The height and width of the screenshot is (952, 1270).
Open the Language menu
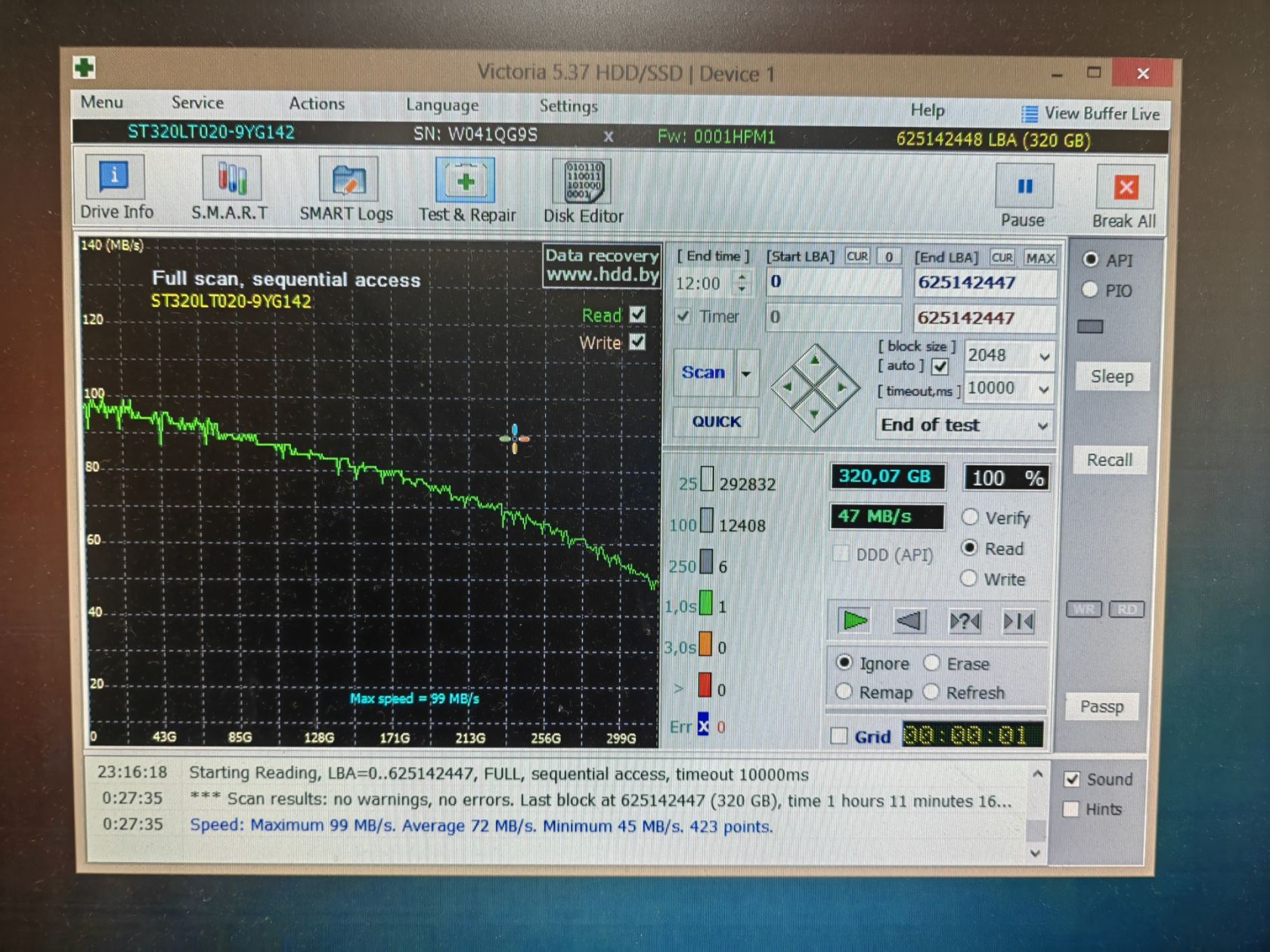442,105
